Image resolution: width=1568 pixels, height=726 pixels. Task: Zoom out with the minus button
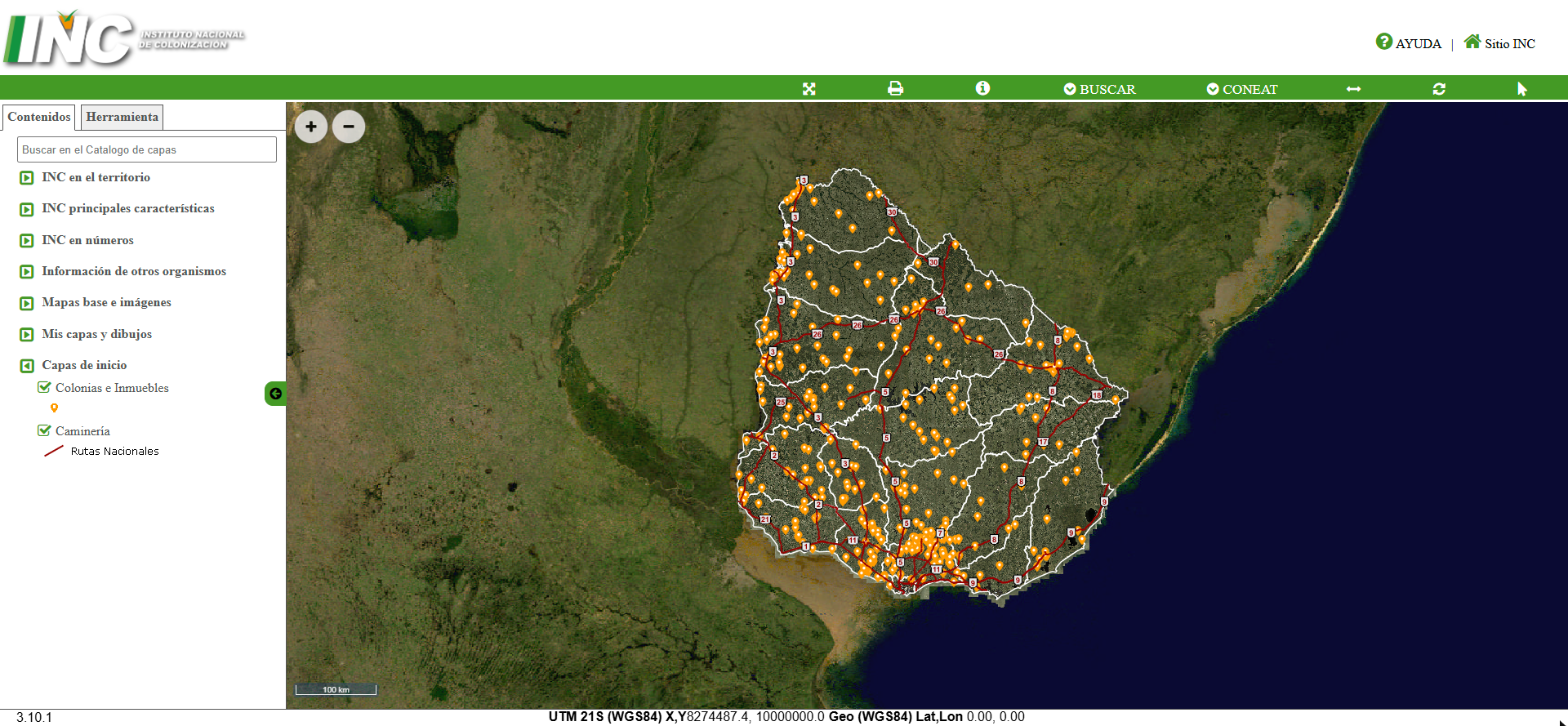tap(348, 126)
